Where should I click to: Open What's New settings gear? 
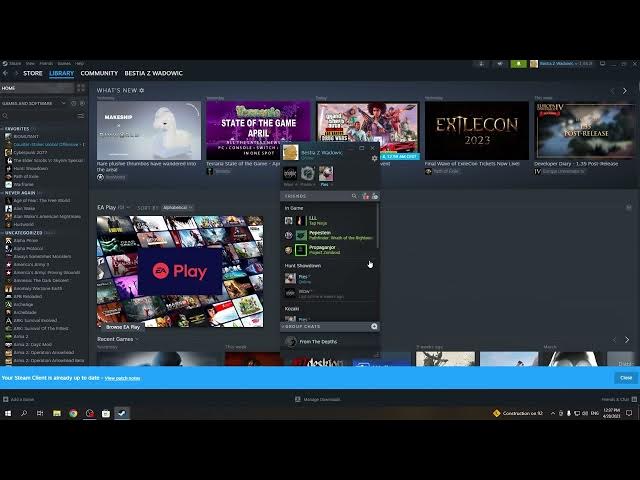142,90
